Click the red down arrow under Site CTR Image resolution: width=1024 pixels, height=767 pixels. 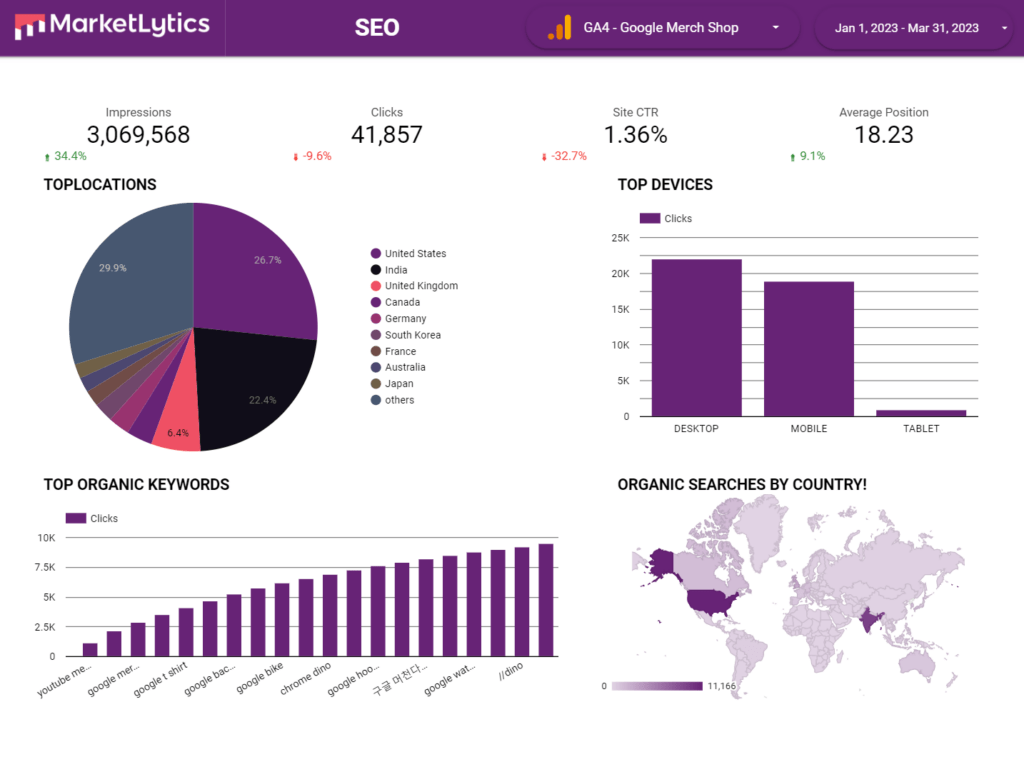544,157
